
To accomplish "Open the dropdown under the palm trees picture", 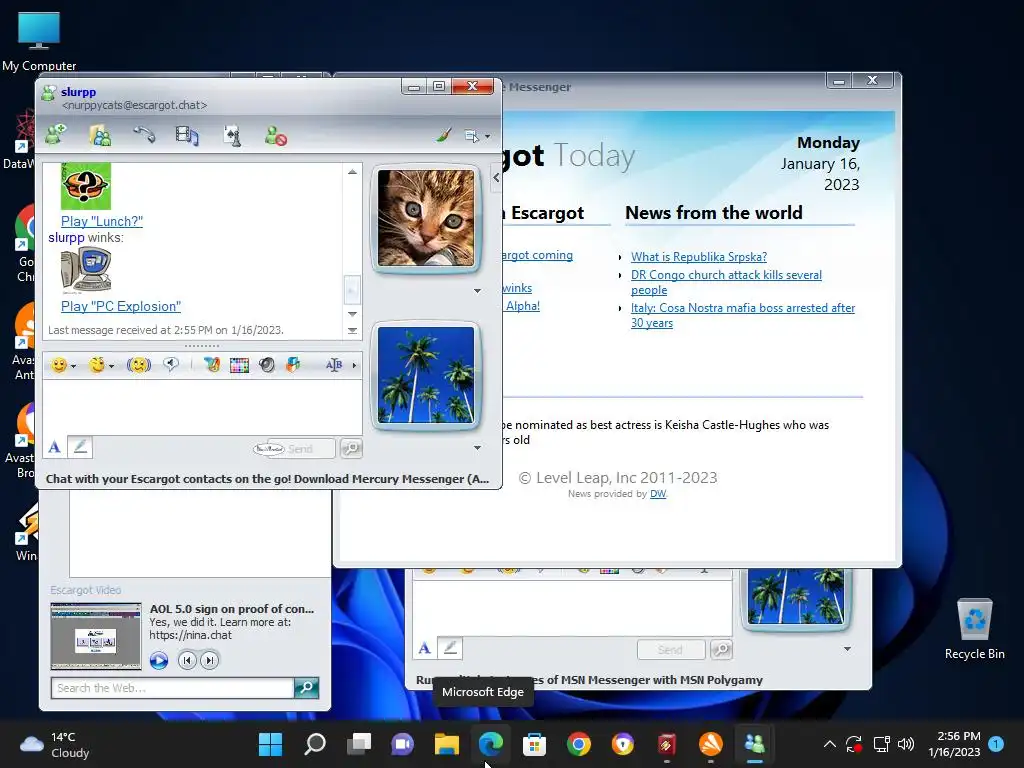I will pos(477,447).
